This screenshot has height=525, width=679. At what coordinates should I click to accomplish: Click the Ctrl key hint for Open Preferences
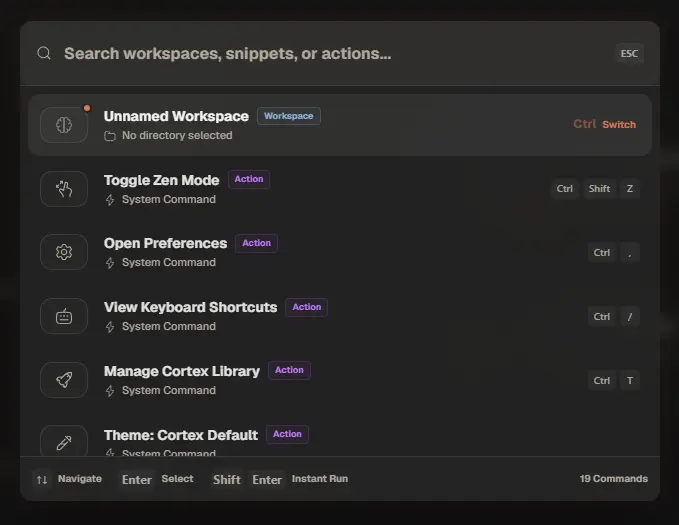coord(601,253)
